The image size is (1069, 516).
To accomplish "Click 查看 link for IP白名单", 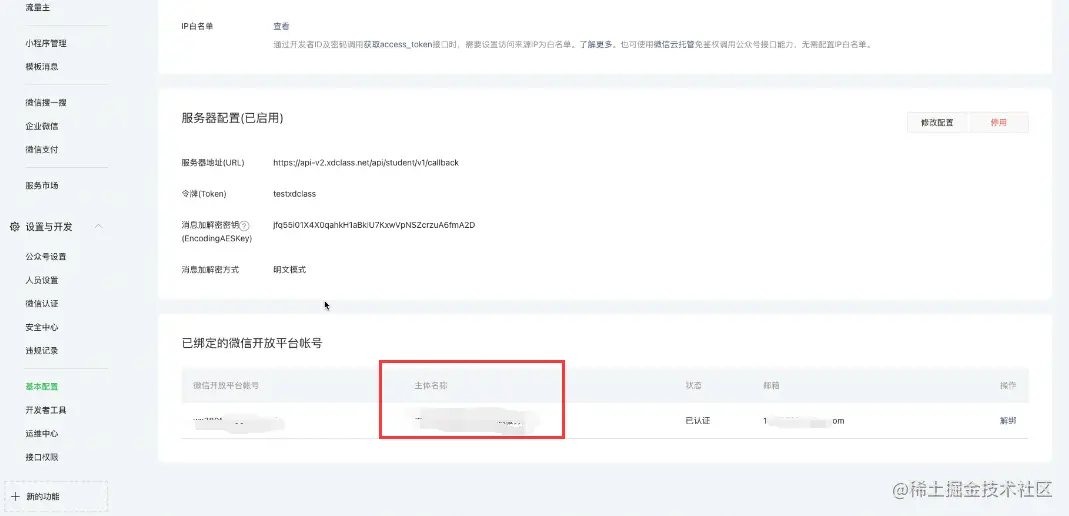I will coord(282,26).
